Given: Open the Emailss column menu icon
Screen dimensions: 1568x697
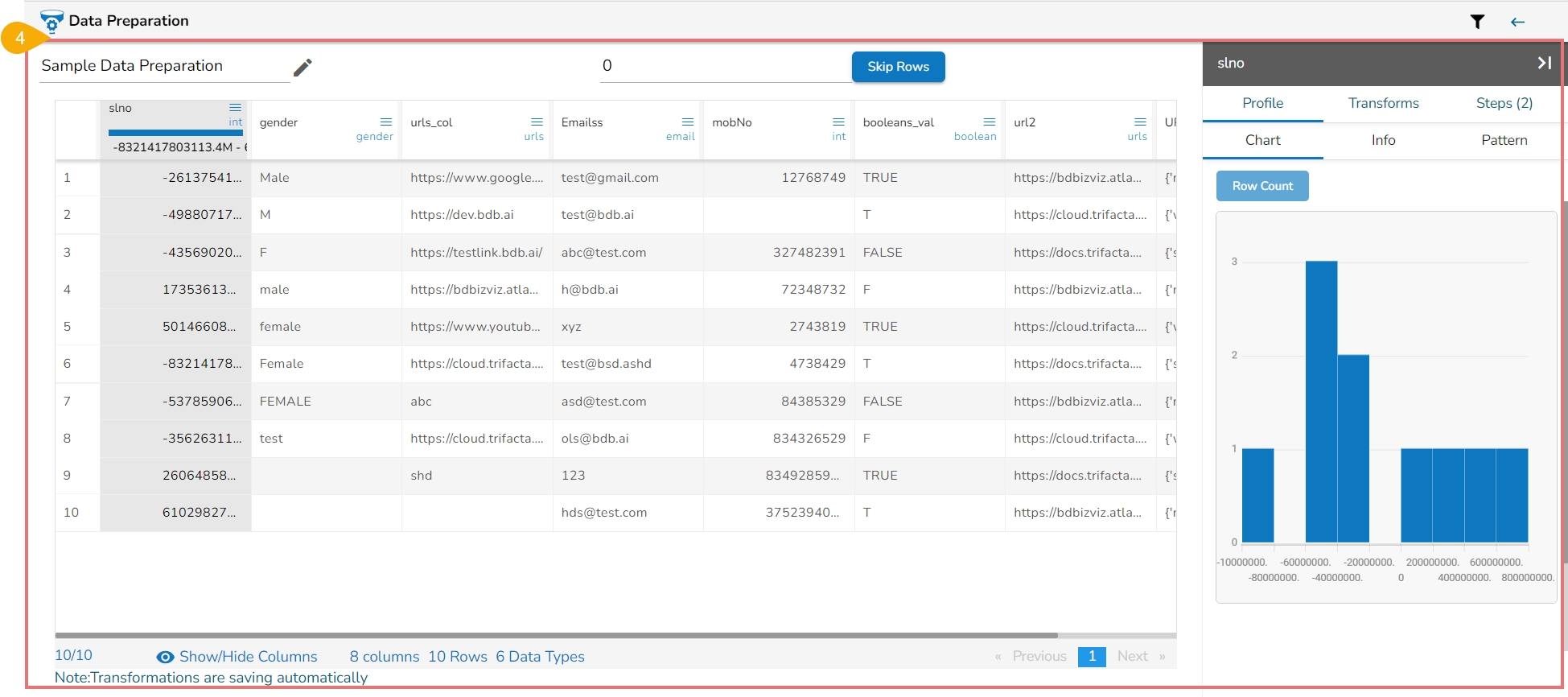Looking at the screenshot, I should (688, 122).
